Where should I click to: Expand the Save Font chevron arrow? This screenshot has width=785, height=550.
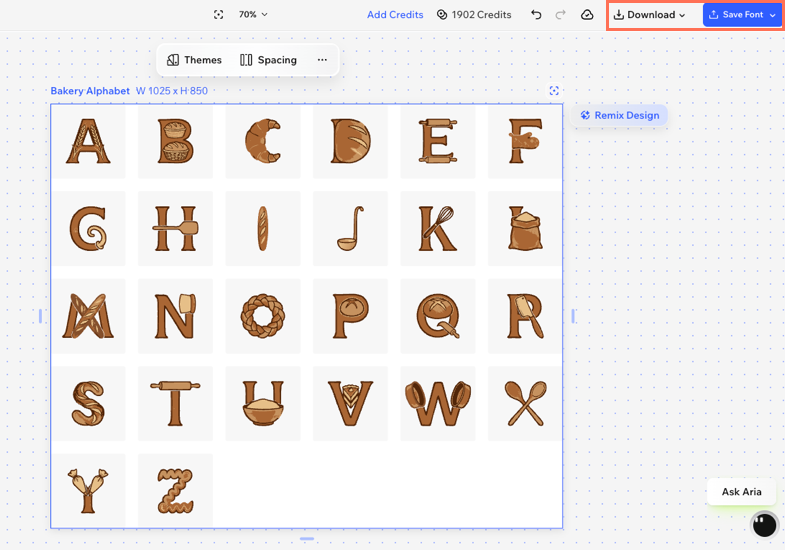point(773,15)
